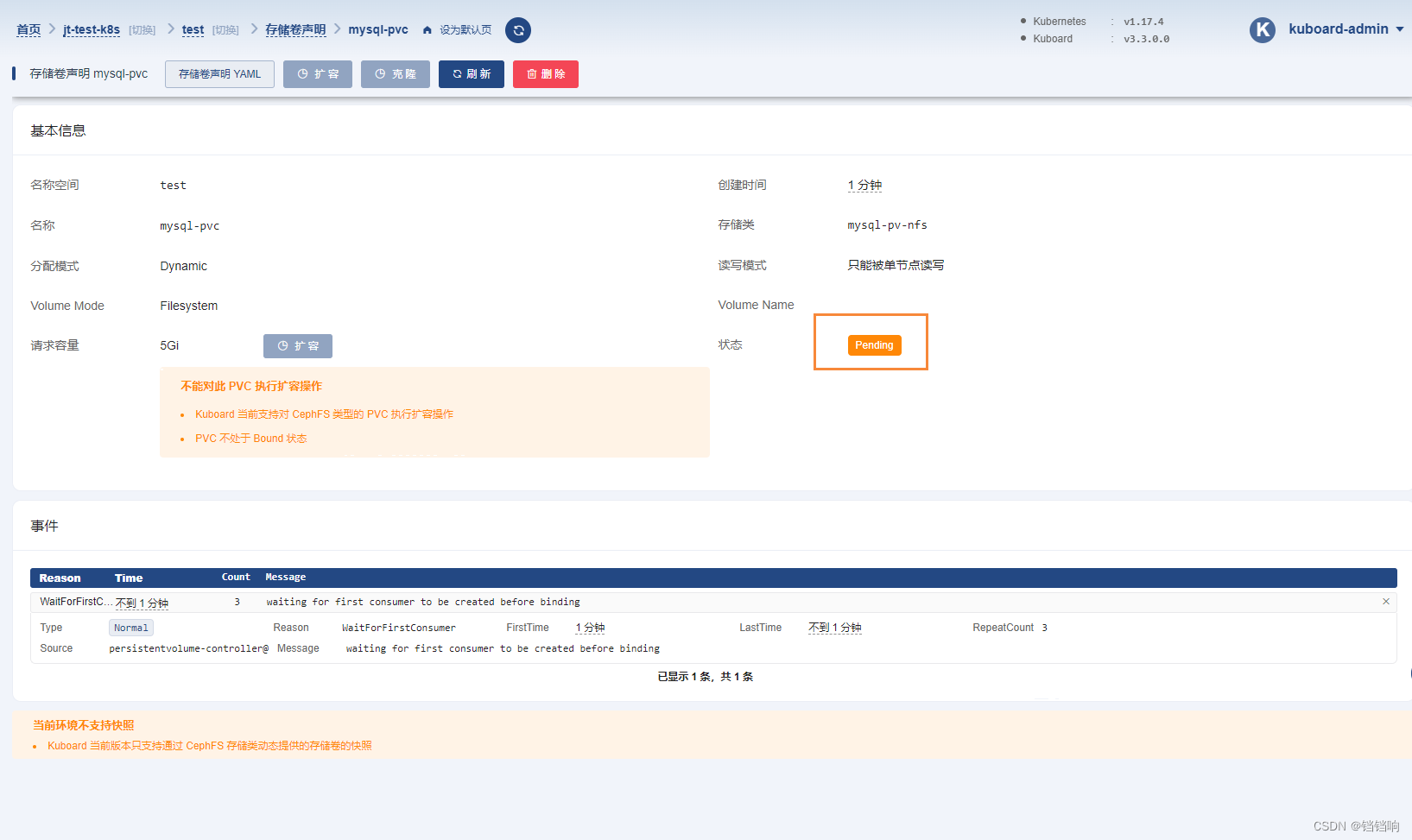Open the jt-test-k8s cluster breadcrumb

(x=92, y=30)
